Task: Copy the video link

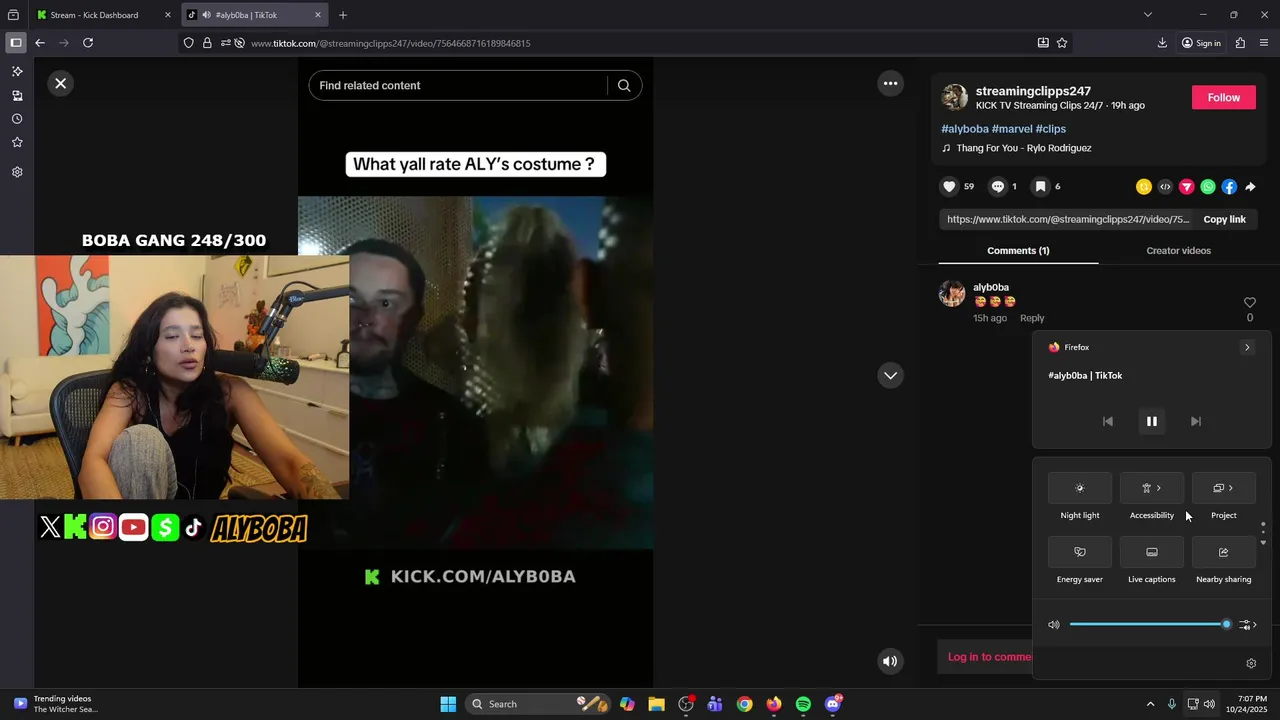Action: (x=1224, y=220)
